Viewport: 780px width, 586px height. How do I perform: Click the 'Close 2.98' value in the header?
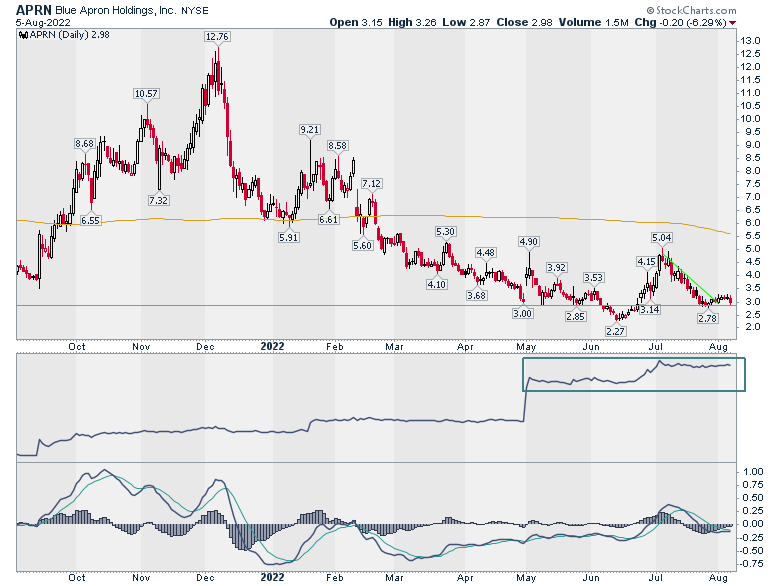coord(524,22)
